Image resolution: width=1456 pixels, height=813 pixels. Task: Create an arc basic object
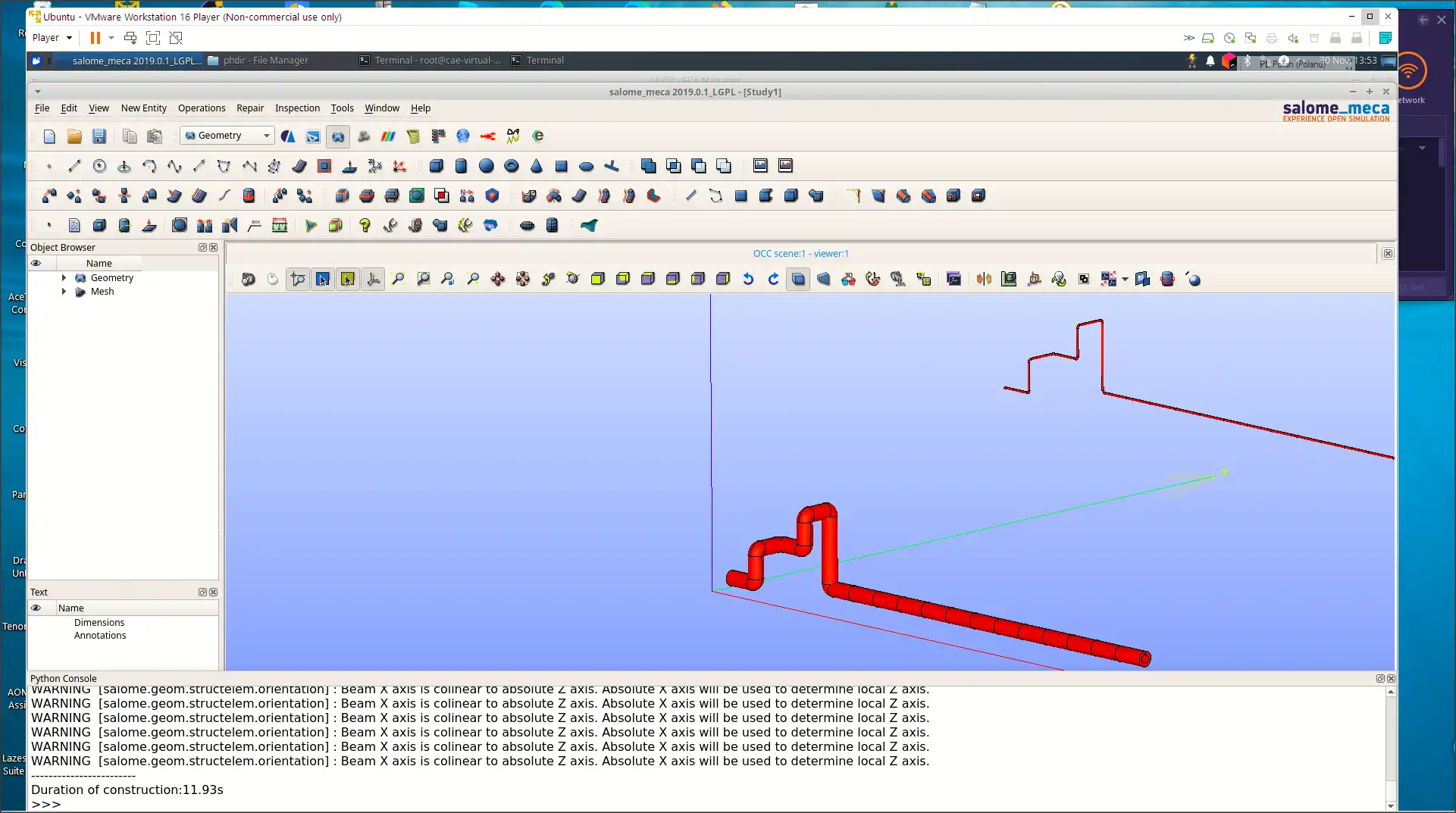coord(149,166)
